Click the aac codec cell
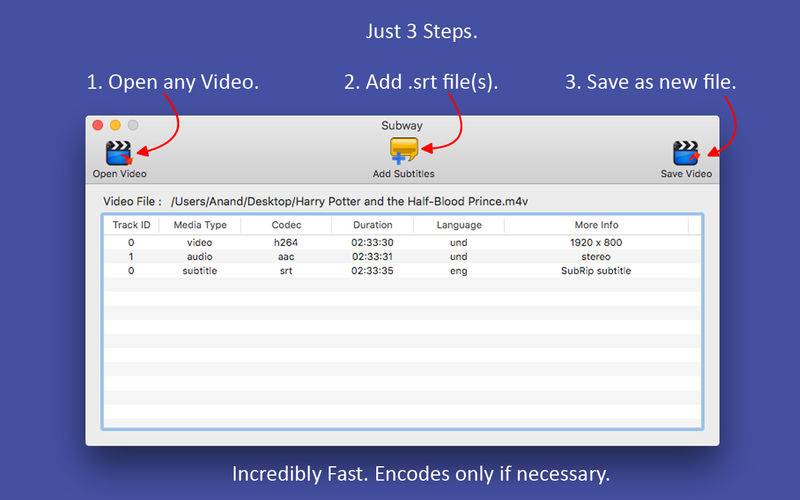The height and width of the screenshot is (500, 800). [286, 257]
